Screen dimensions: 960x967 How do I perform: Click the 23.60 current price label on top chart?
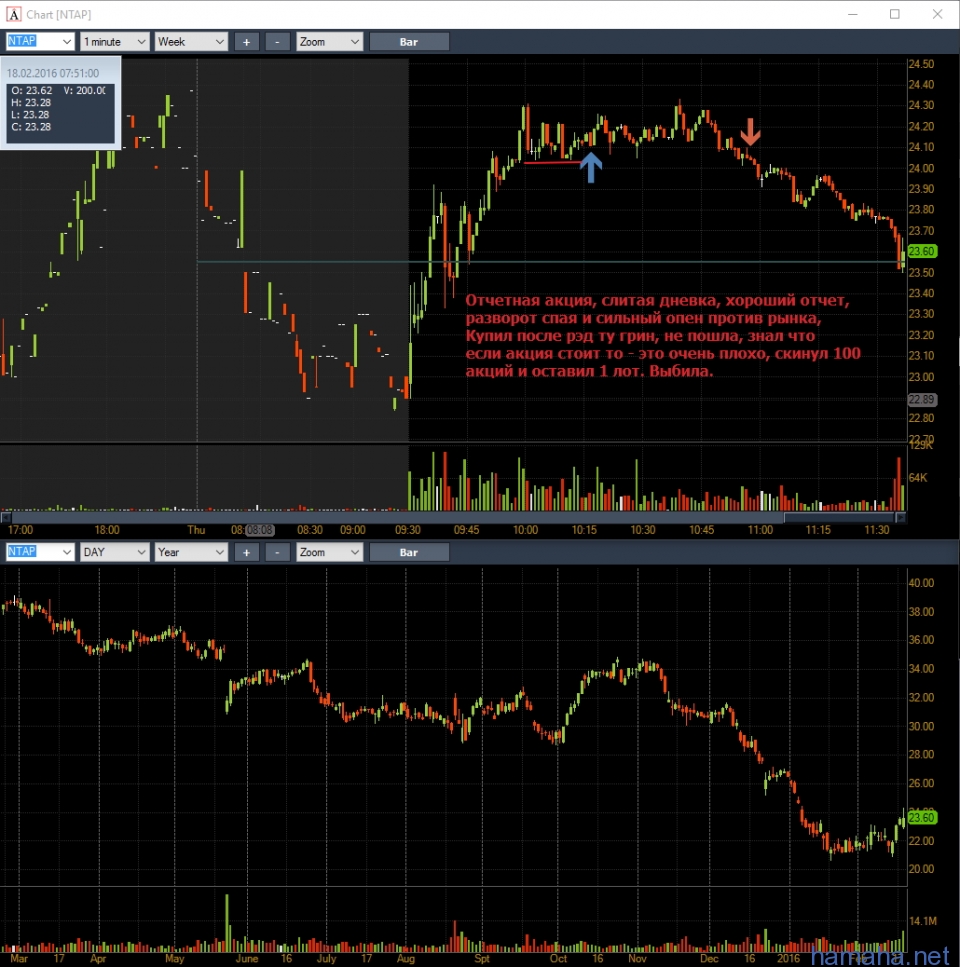[x=922, y=251]
